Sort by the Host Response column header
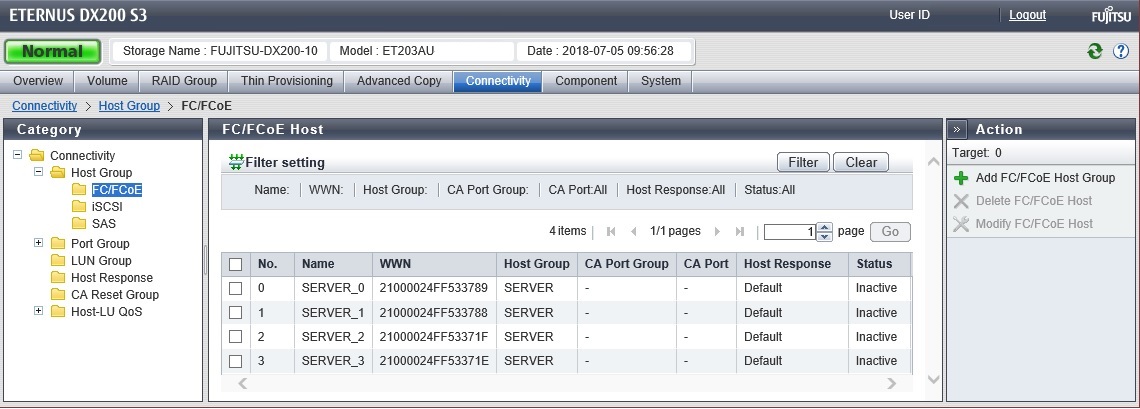The height and width of the screenshot is (409, 1140). [x=792, y=264]
